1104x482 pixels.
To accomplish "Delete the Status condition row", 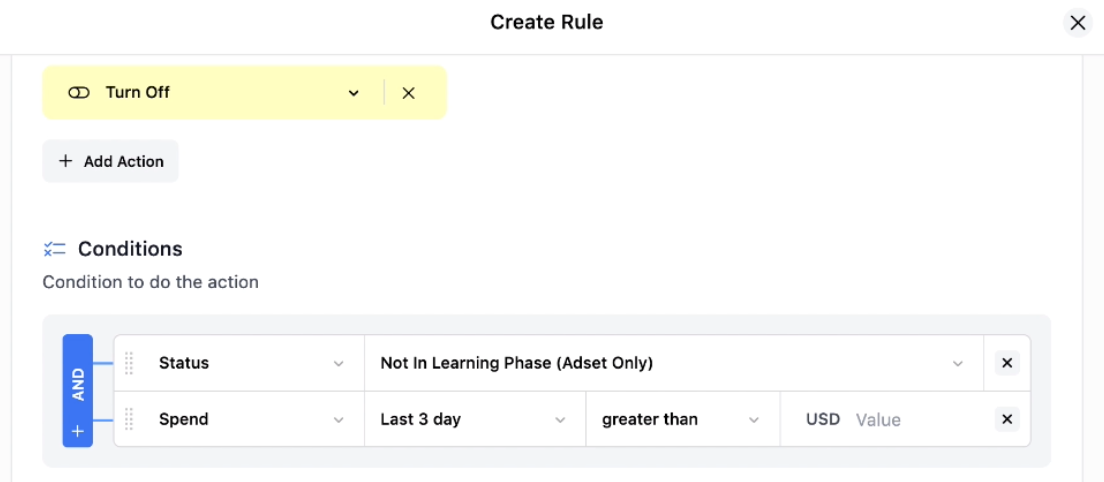I will [x=1007, y=363].
